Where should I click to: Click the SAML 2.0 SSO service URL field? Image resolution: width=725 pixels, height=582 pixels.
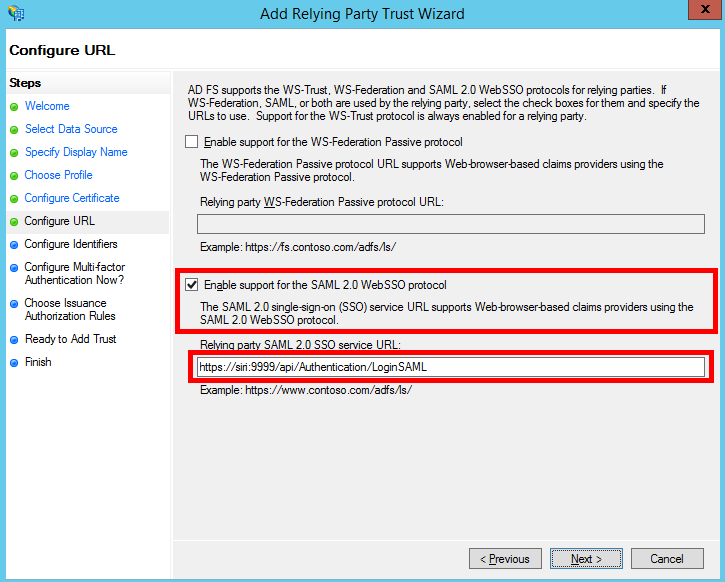451,367
